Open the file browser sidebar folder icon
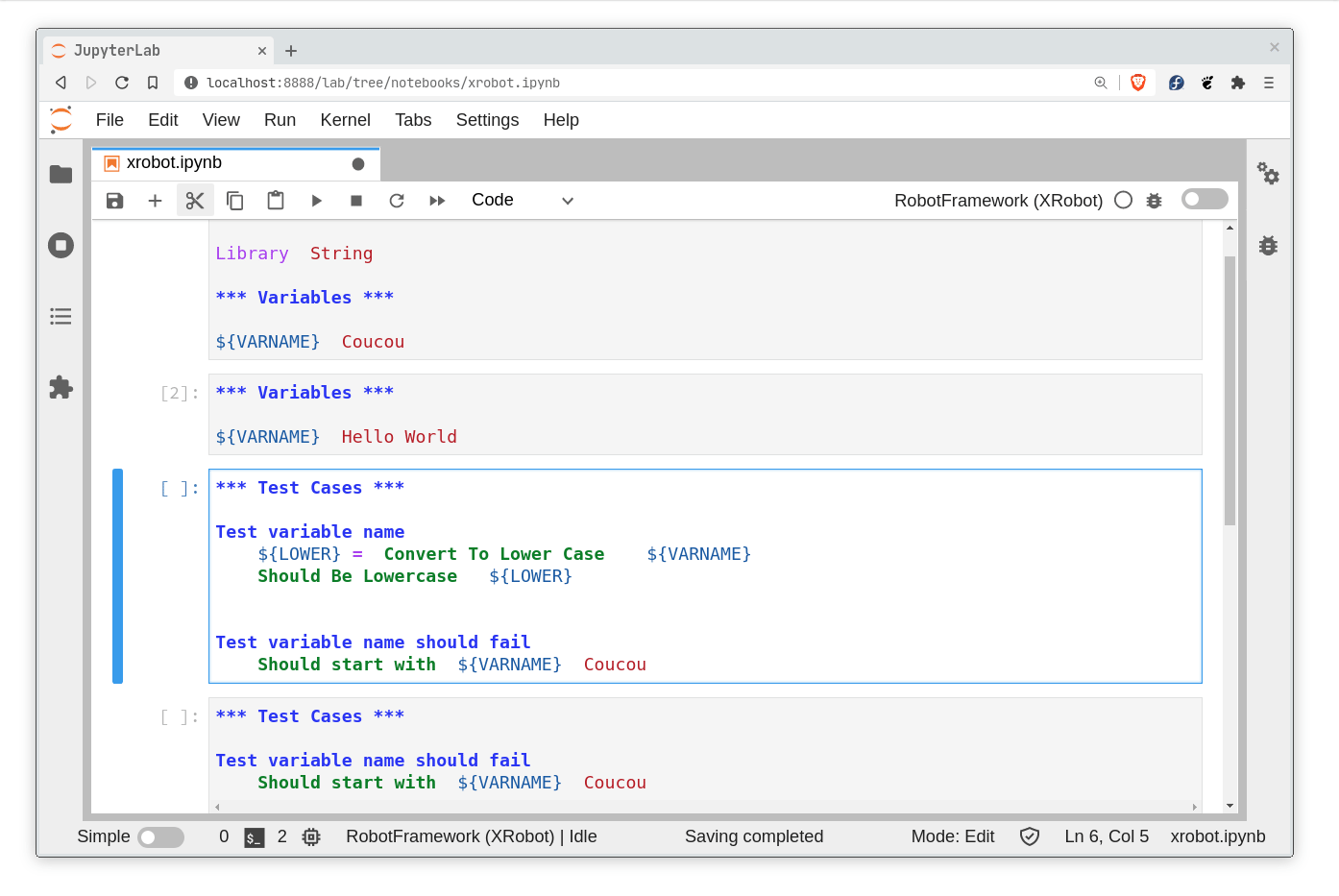This screenshot has height=896, width=1339. 61,174
